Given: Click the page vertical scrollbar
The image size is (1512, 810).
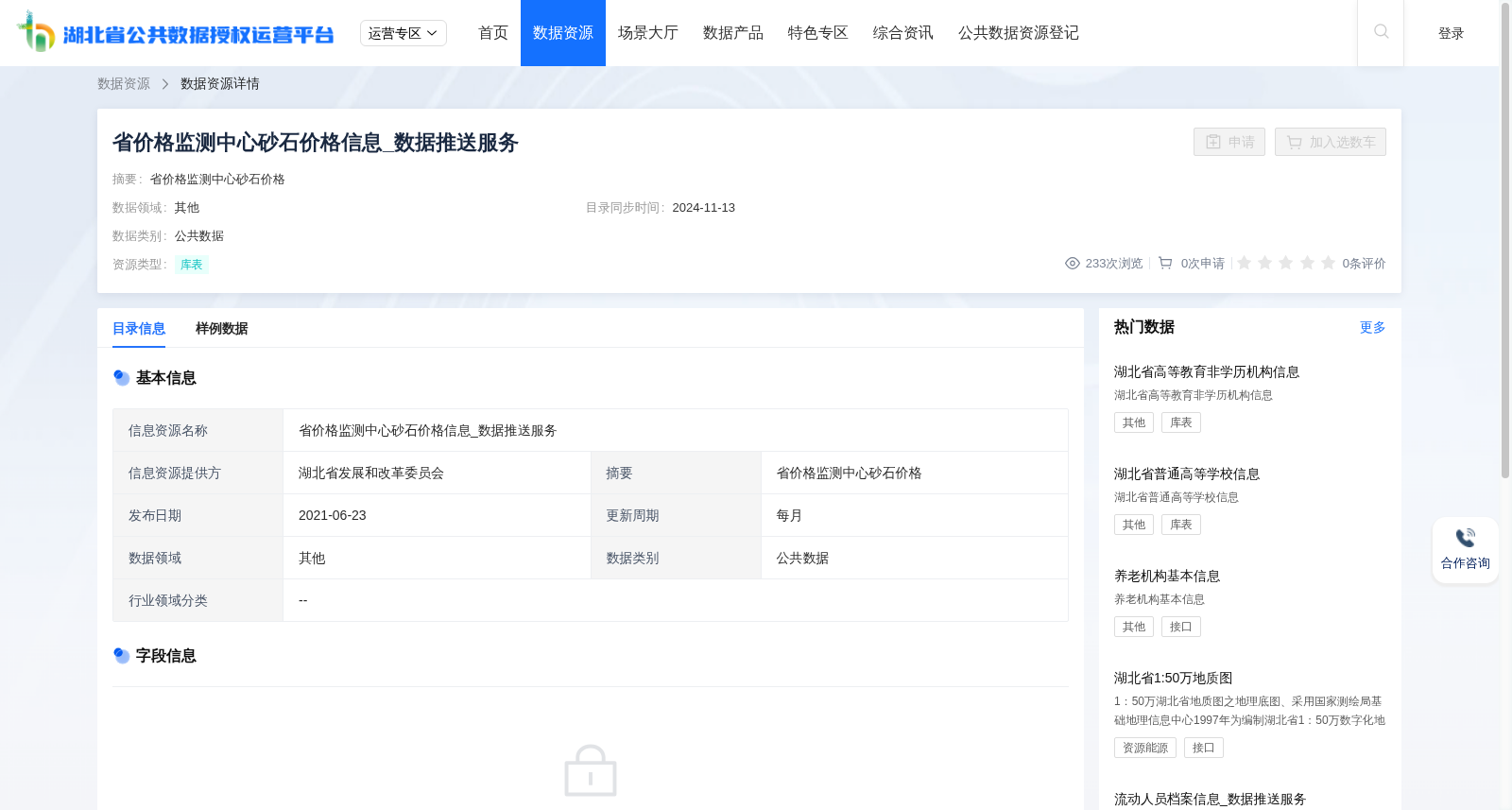Looking at the screenshot, I should tap(1506, 241).
